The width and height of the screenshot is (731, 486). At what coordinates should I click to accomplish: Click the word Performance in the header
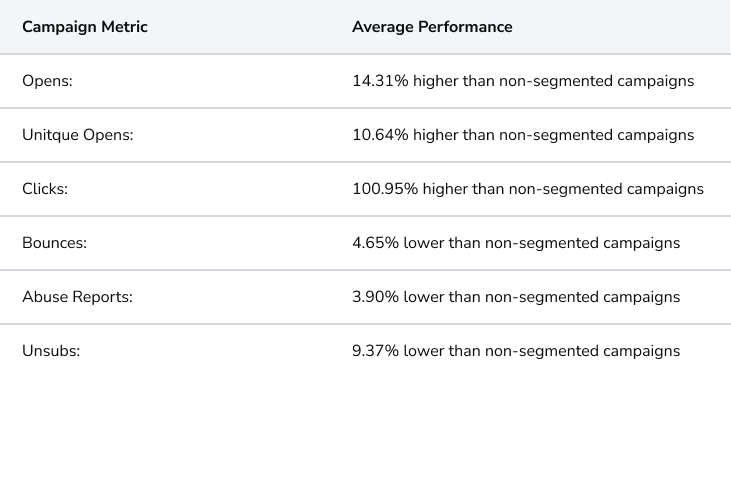[467, 27]
